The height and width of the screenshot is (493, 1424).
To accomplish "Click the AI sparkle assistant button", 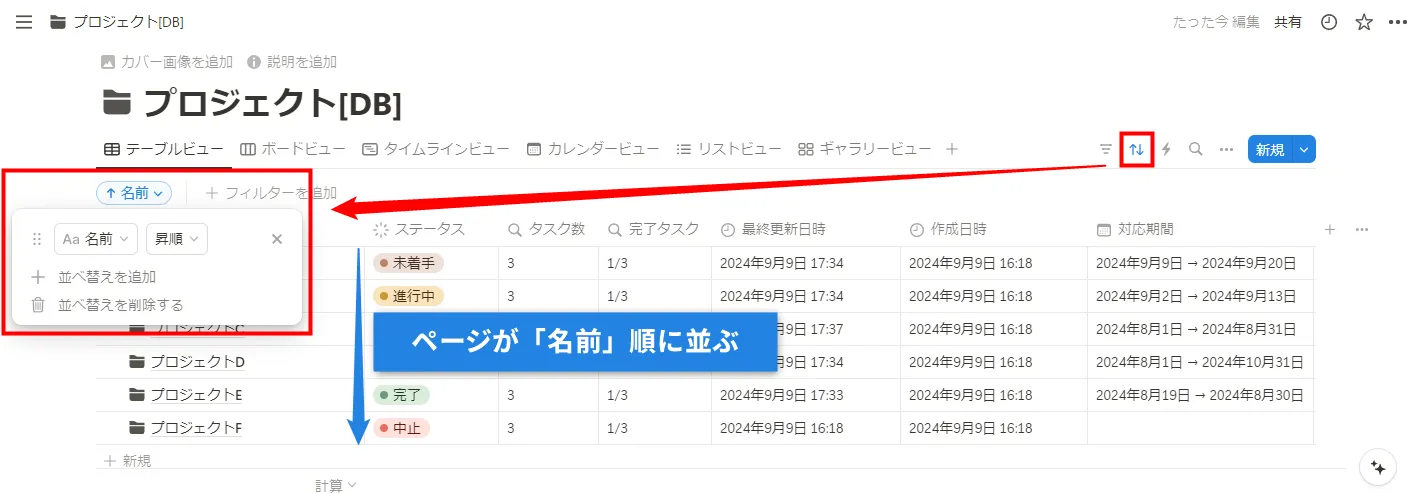I will point(1378,467).
